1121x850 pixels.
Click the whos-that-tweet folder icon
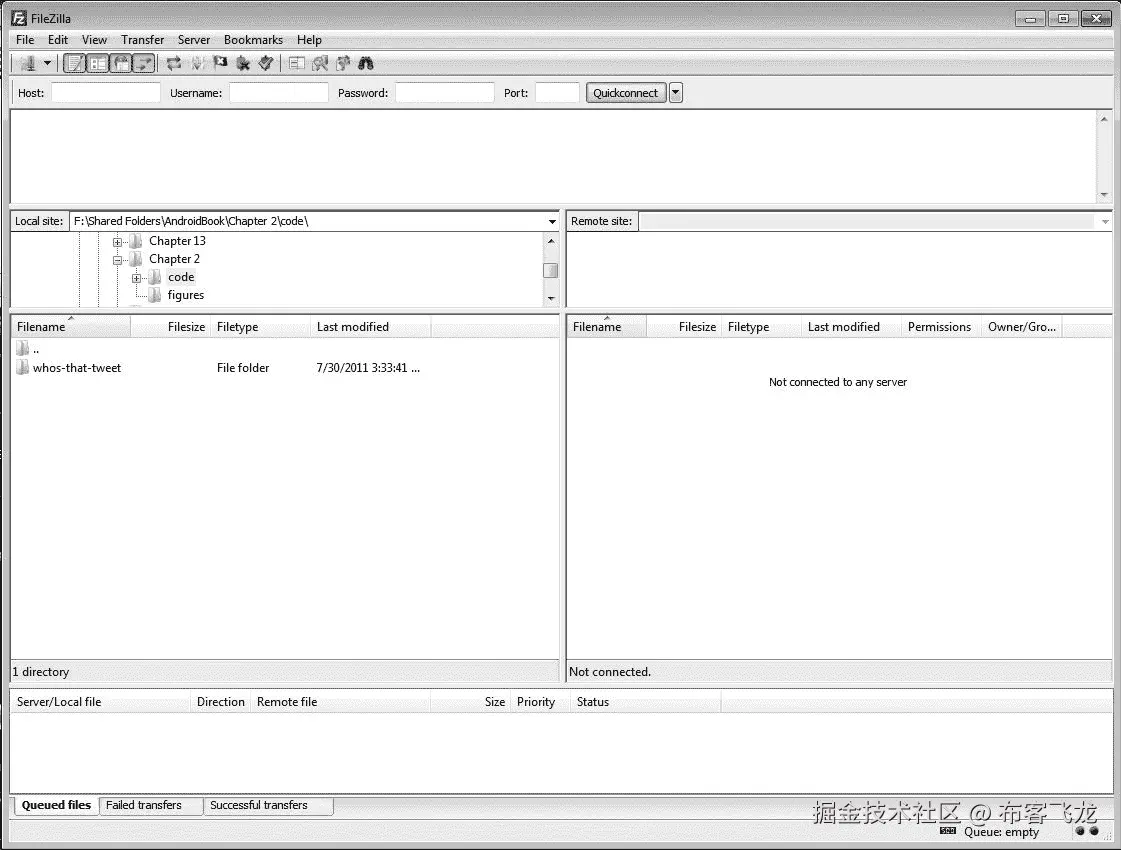coord(22,367)
